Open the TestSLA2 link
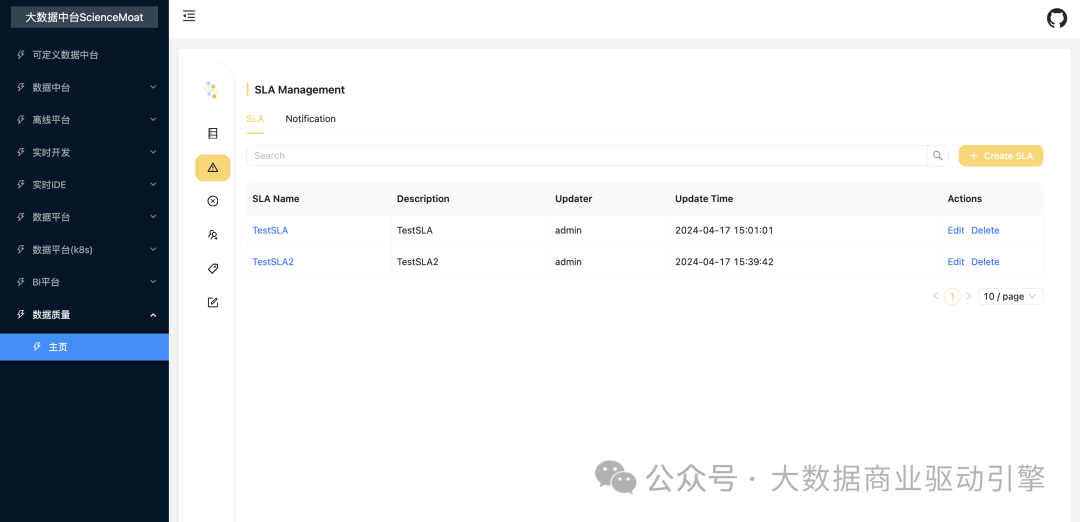Viewport: 1080px width, 522px height. (273, 262)
